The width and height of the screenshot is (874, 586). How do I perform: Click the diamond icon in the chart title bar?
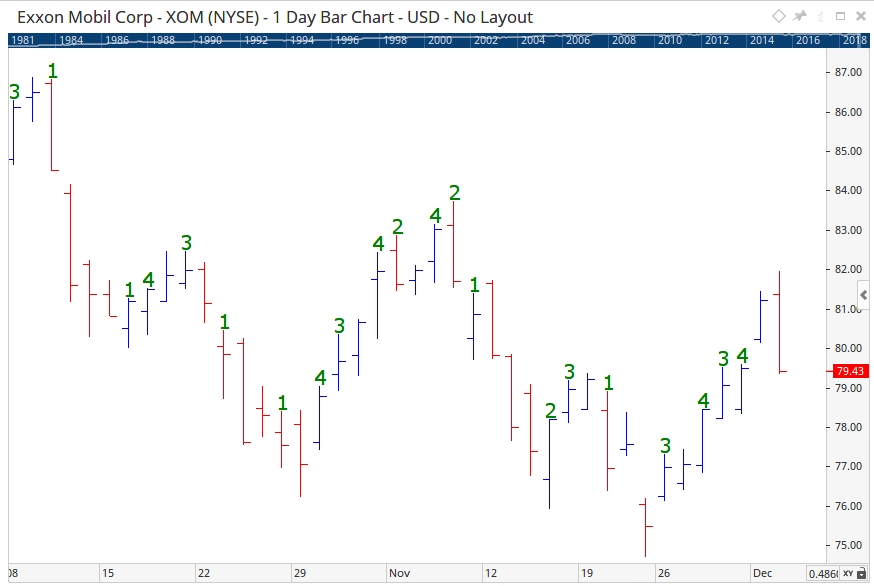pyautogui.click(x=779, y=16)
